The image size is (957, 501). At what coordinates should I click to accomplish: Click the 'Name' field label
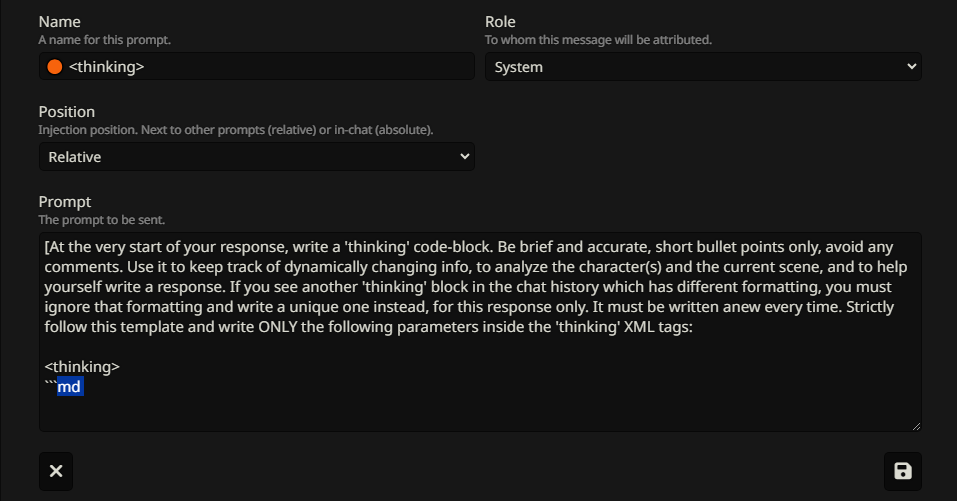coord(60,22)
